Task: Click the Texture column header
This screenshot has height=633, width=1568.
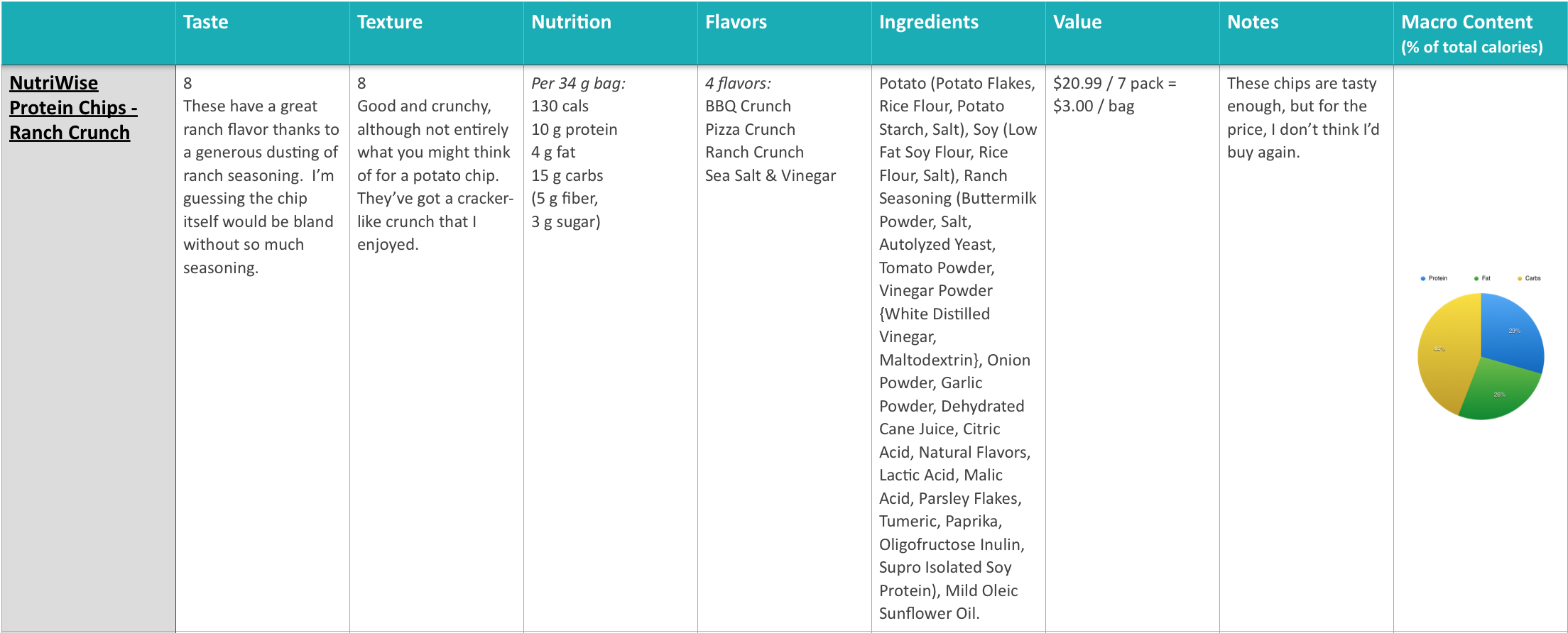Action: [x=390, y=22]
